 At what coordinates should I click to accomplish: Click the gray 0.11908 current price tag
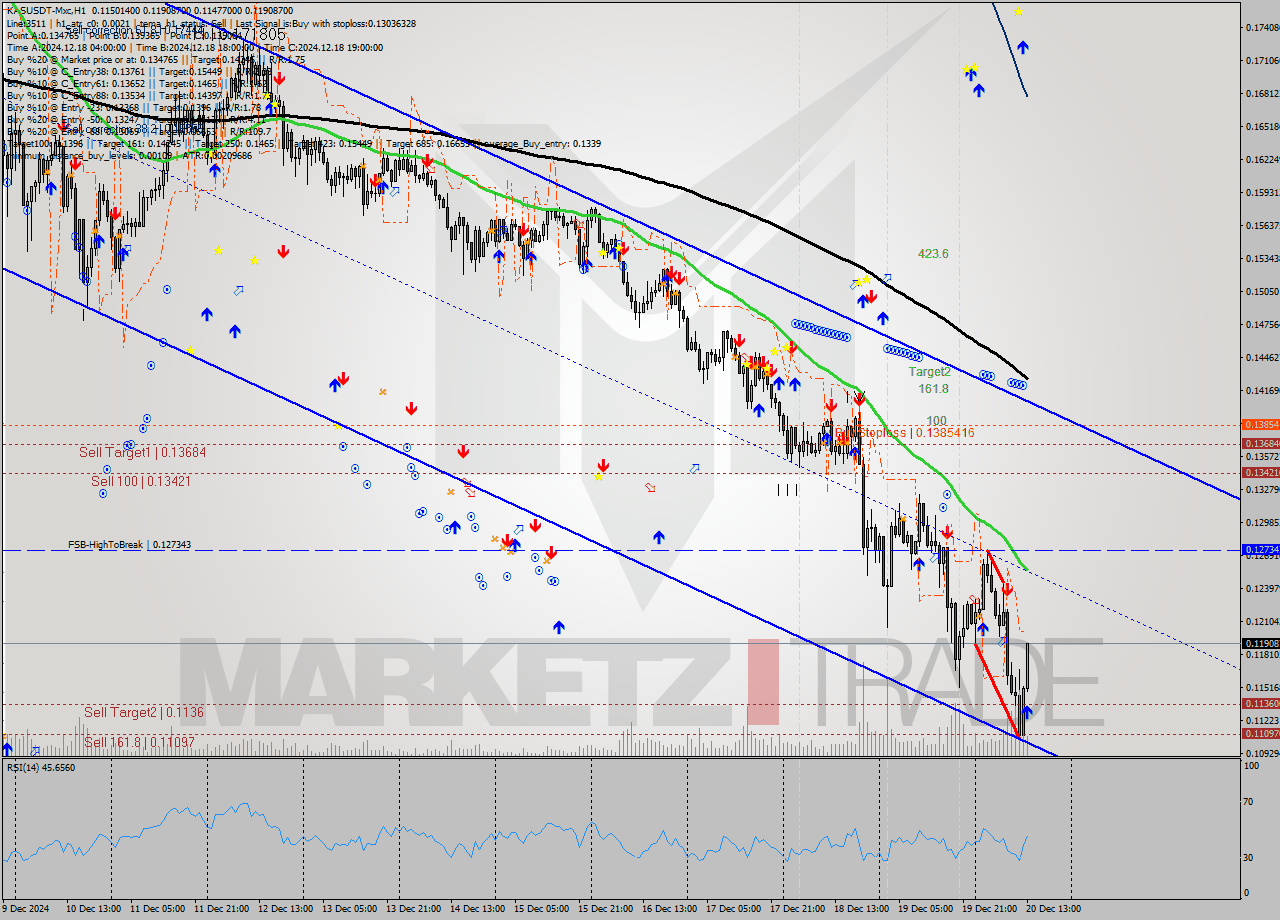click(1259, 644)
